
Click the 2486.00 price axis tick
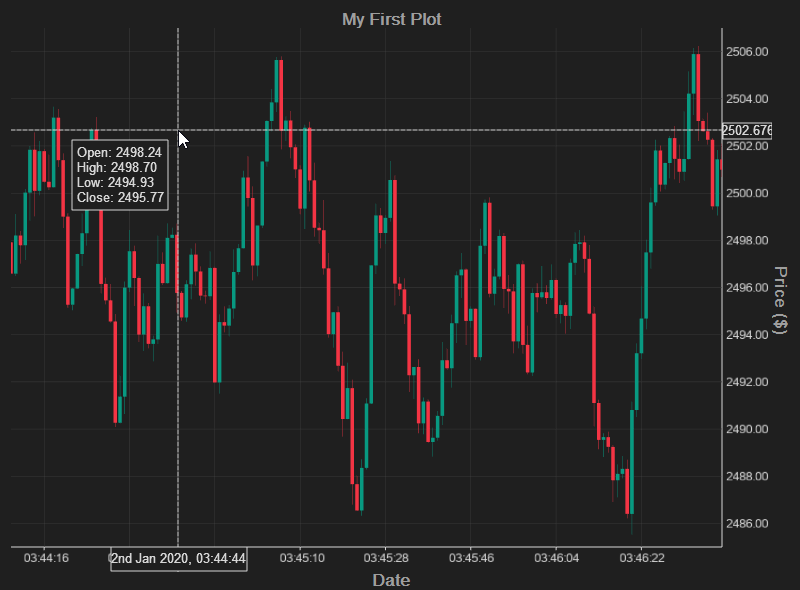(x=747, y=524)
